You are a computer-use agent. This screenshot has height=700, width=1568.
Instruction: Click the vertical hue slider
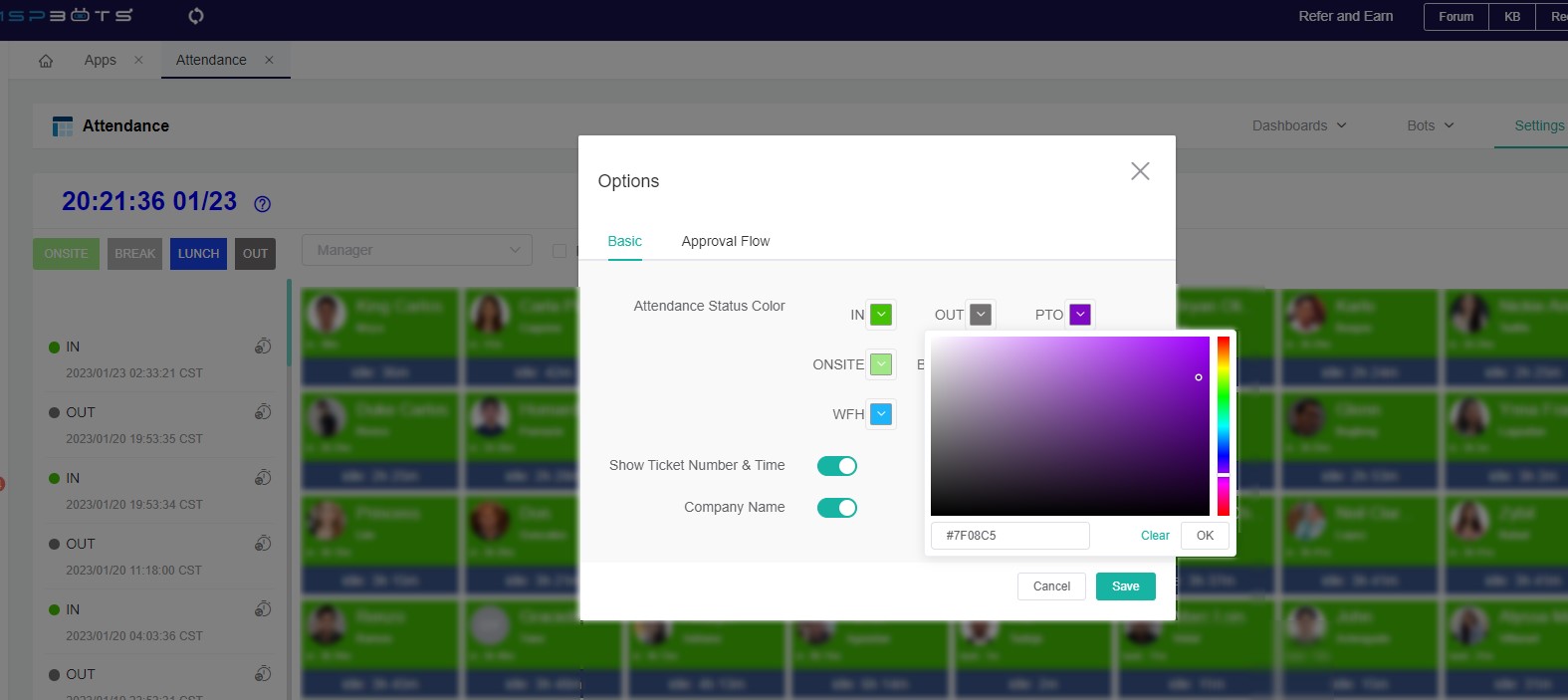(x=1224, y=426)
